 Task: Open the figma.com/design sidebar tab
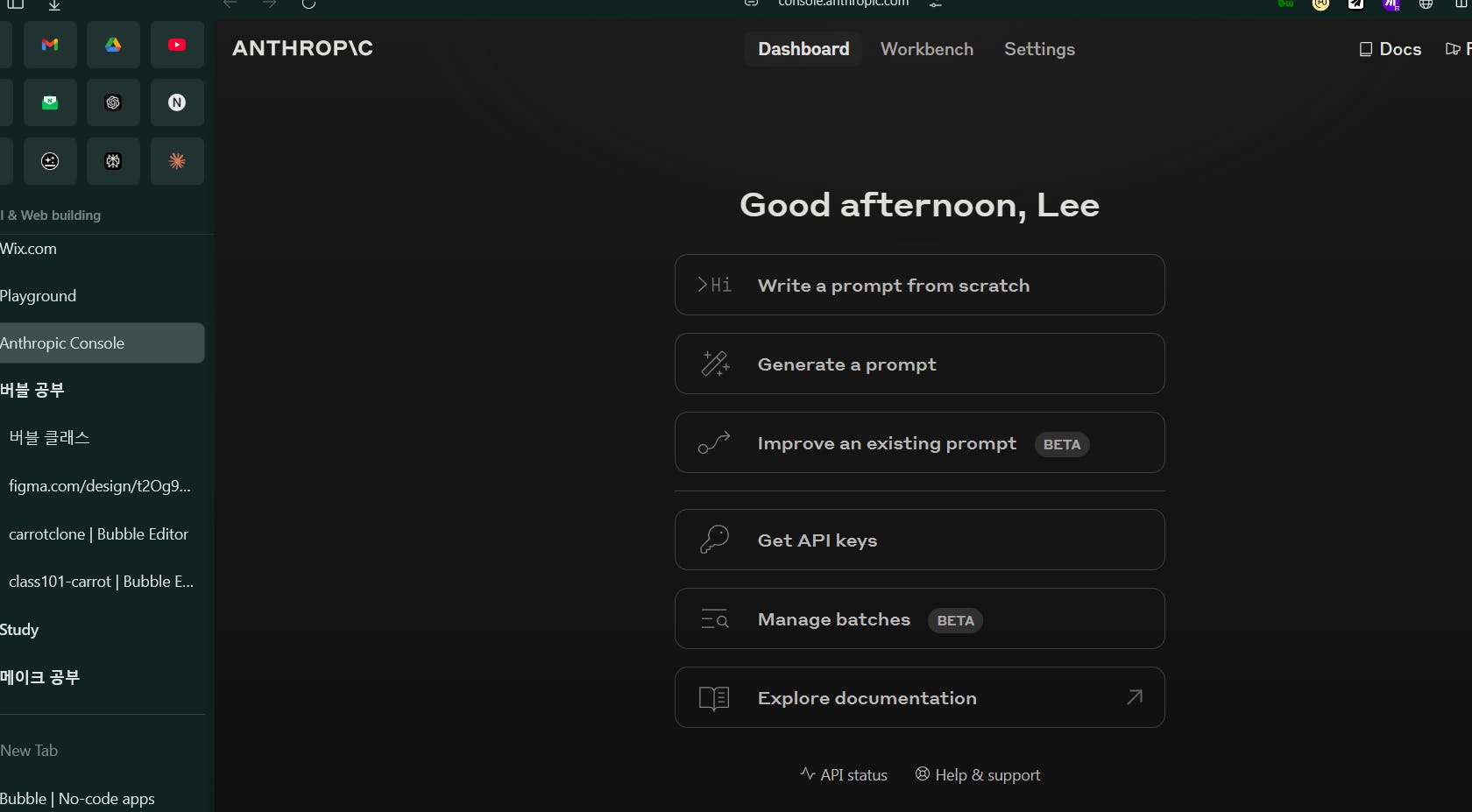102,486
